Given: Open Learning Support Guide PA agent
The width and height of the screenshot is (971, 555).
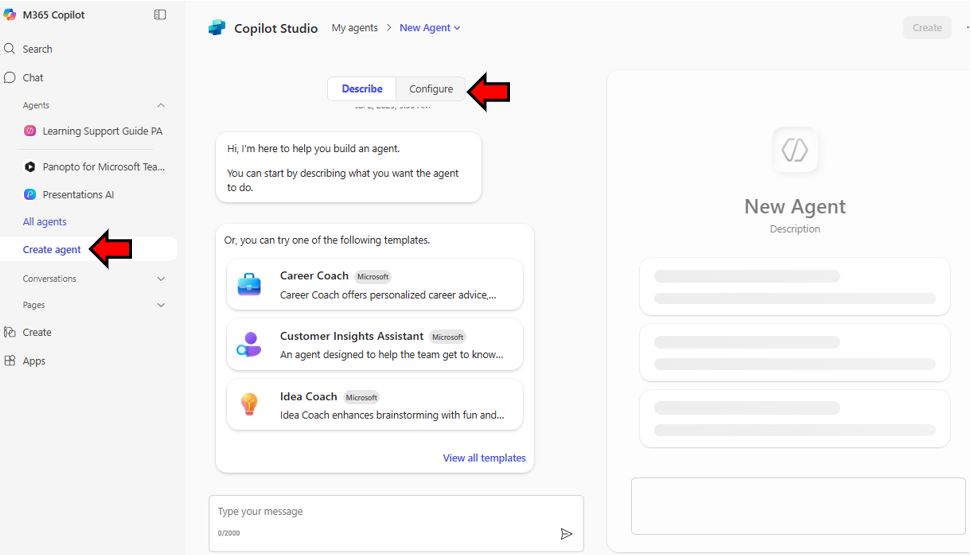Looking at the screenshot, I should coord(102,131).
